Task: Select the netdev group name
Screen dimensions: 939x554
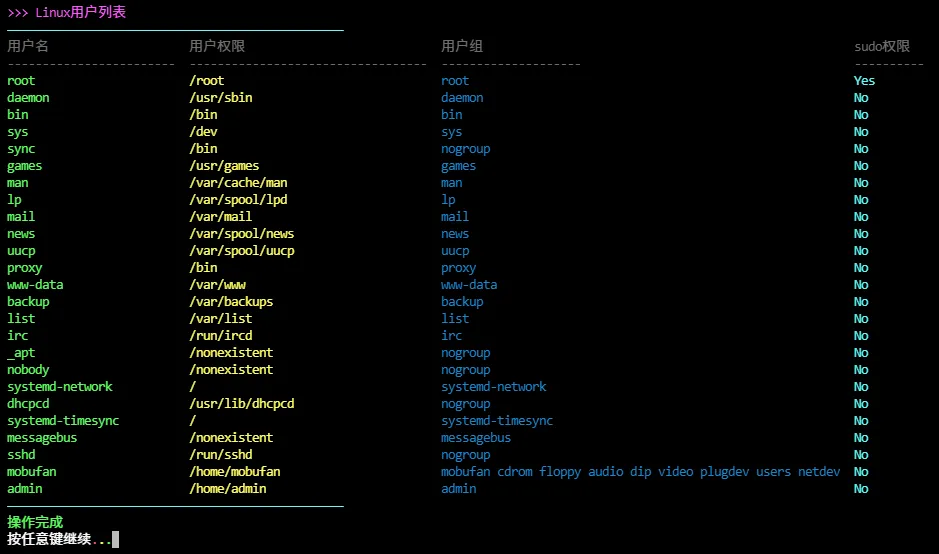Action: tap(818, 472)
